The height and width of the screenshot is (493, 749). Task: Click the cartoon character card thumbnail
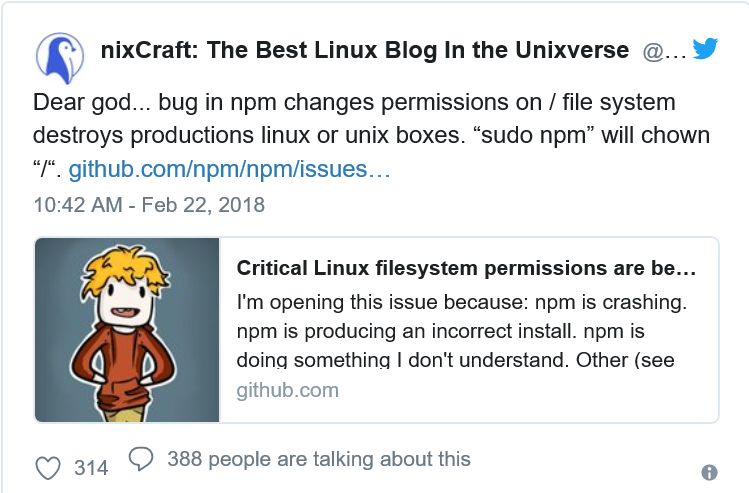point(127,329)
